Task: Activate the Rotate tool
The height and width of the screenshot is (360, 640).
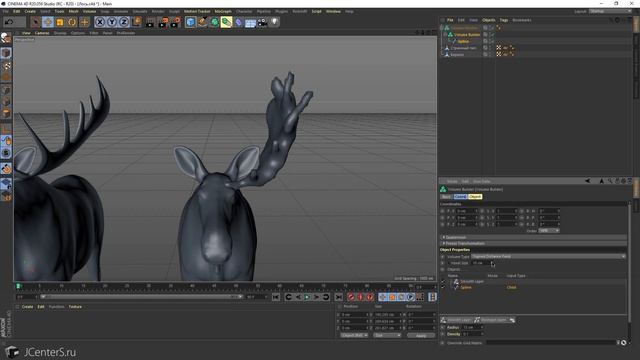Action: click(x=72, y=22)
